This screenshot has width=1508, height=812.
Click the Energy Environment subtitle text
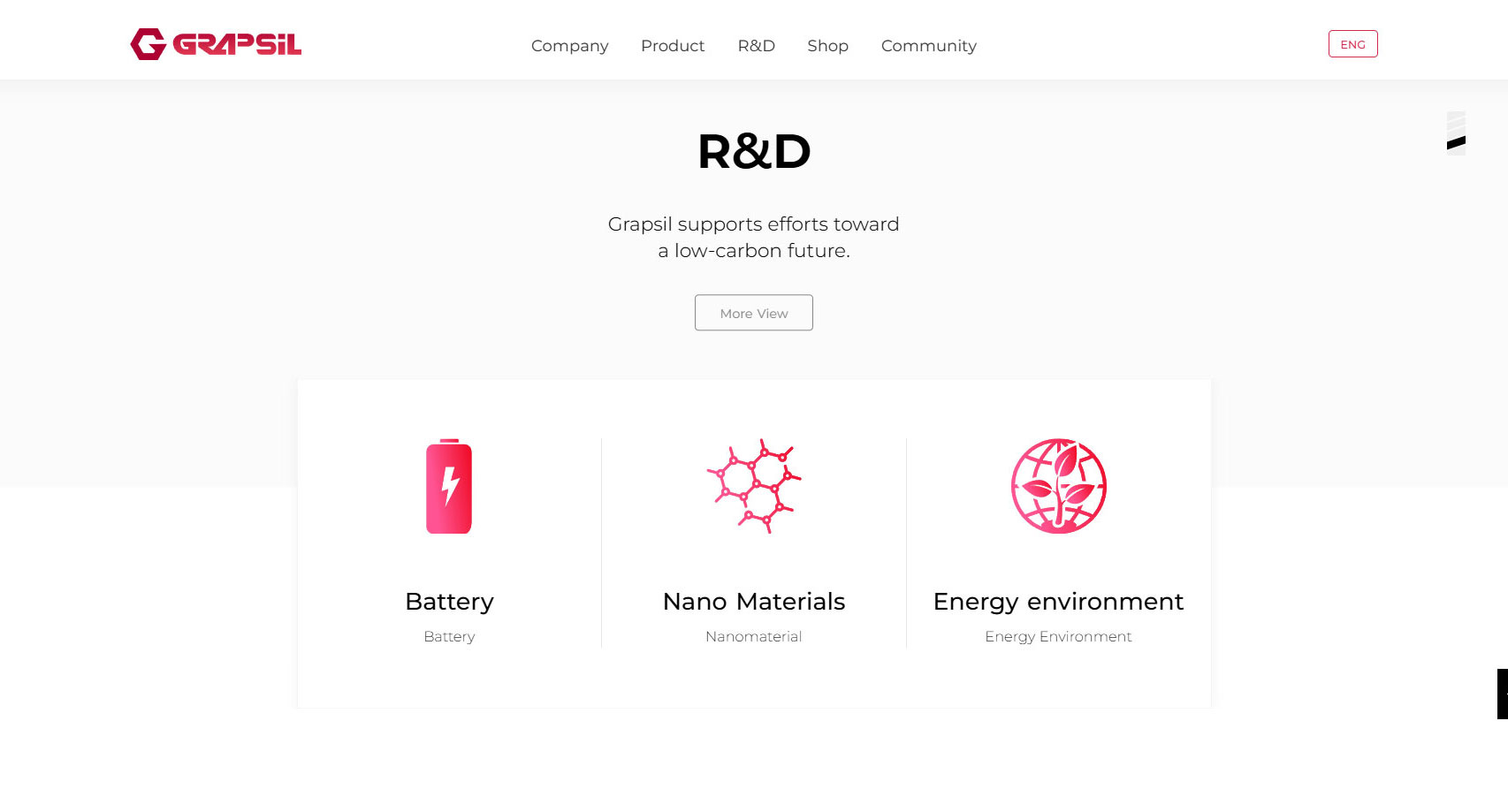point(1058,636)
